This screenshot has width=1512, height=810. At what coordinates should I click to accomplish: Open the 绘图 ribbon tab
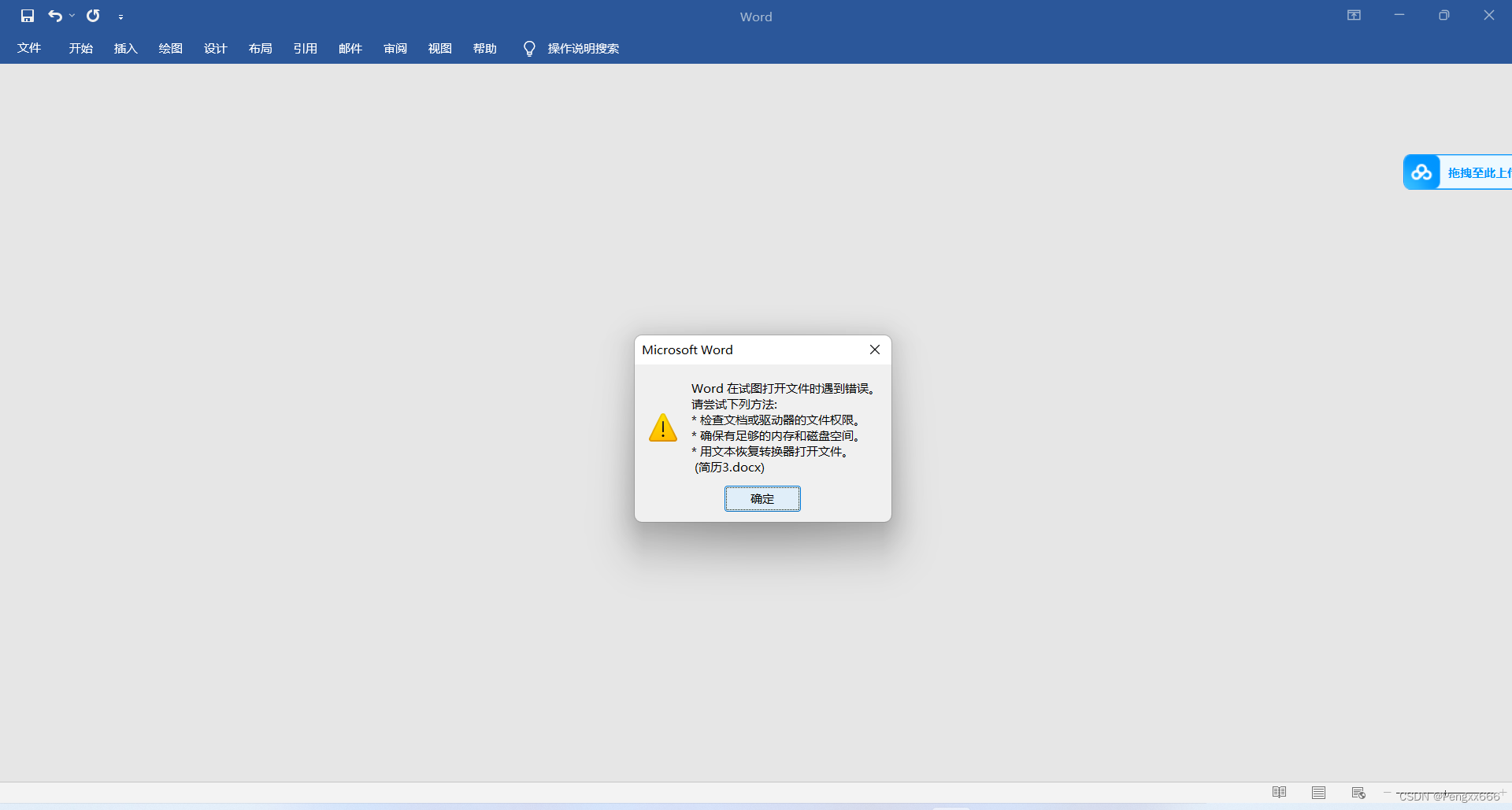171,48
